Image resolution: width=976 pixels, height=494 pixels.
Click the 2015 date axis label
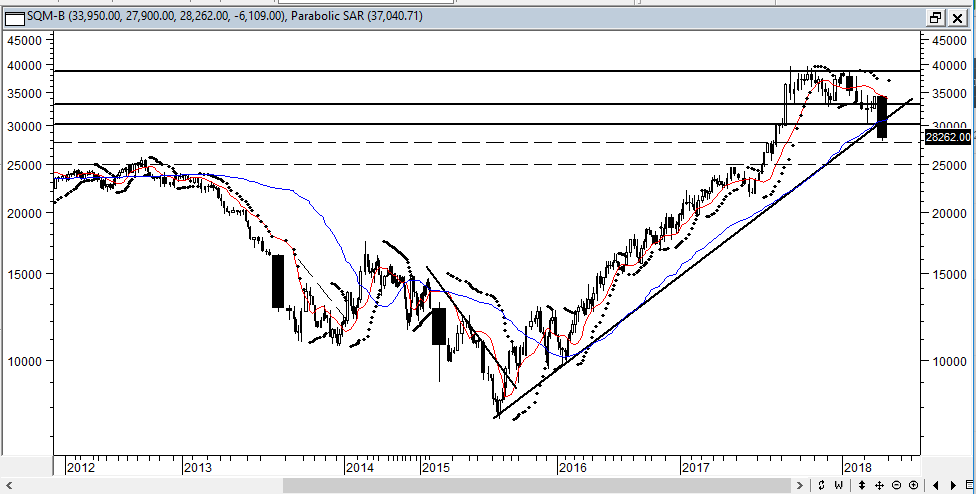click(x=436, y=467)
